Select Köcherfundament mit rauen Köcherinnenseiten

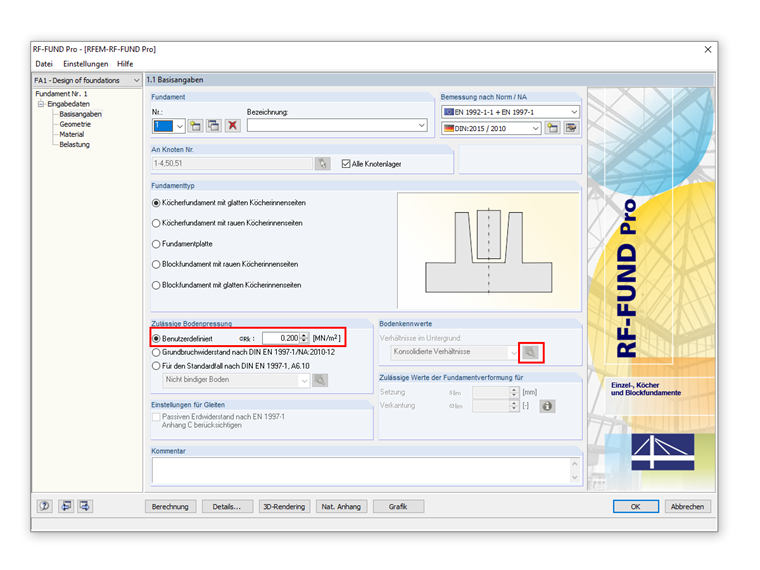pos(156,223)
